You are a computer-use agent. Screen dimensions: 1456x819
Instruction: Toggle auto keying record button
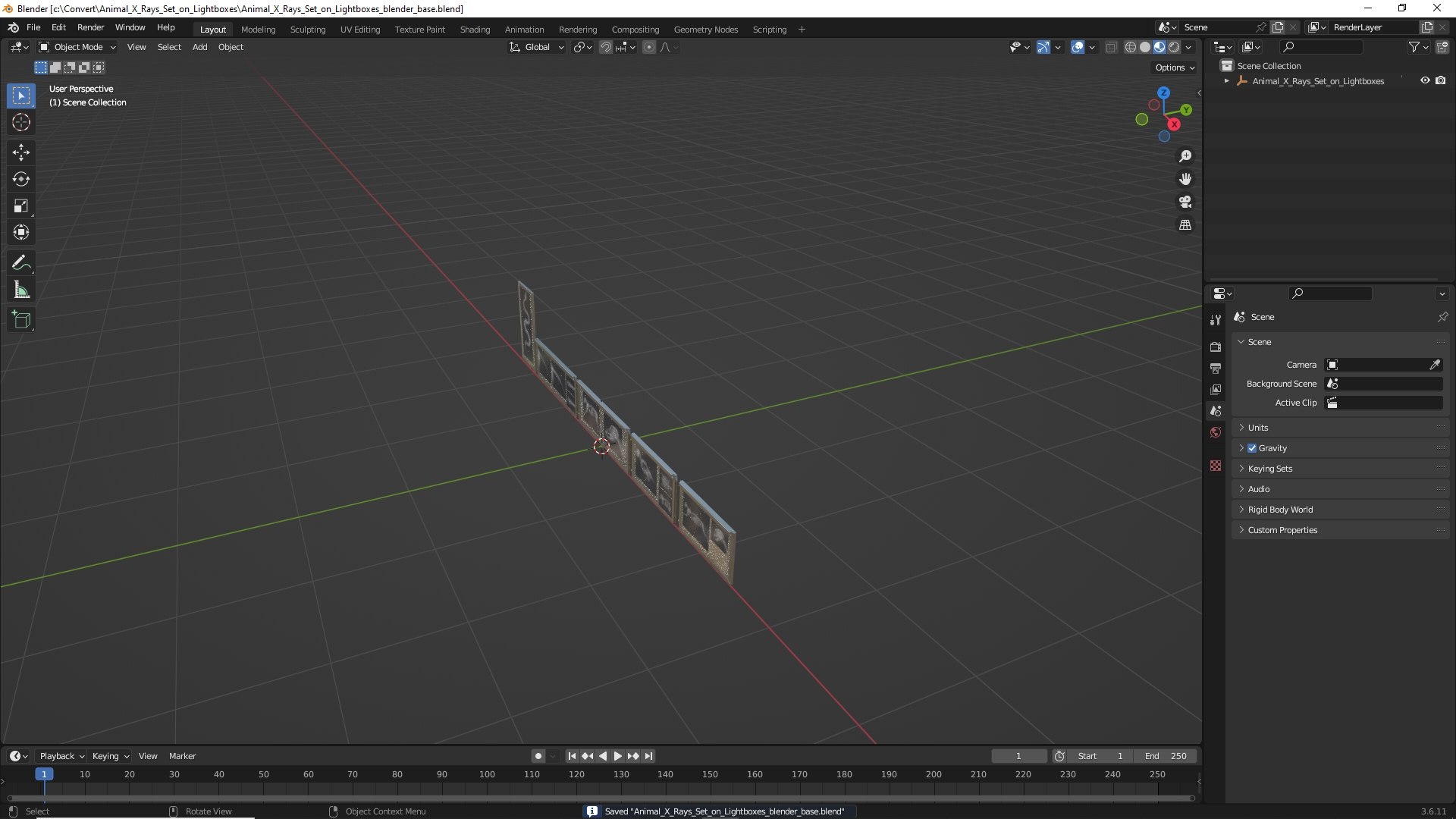pos(538,756)
